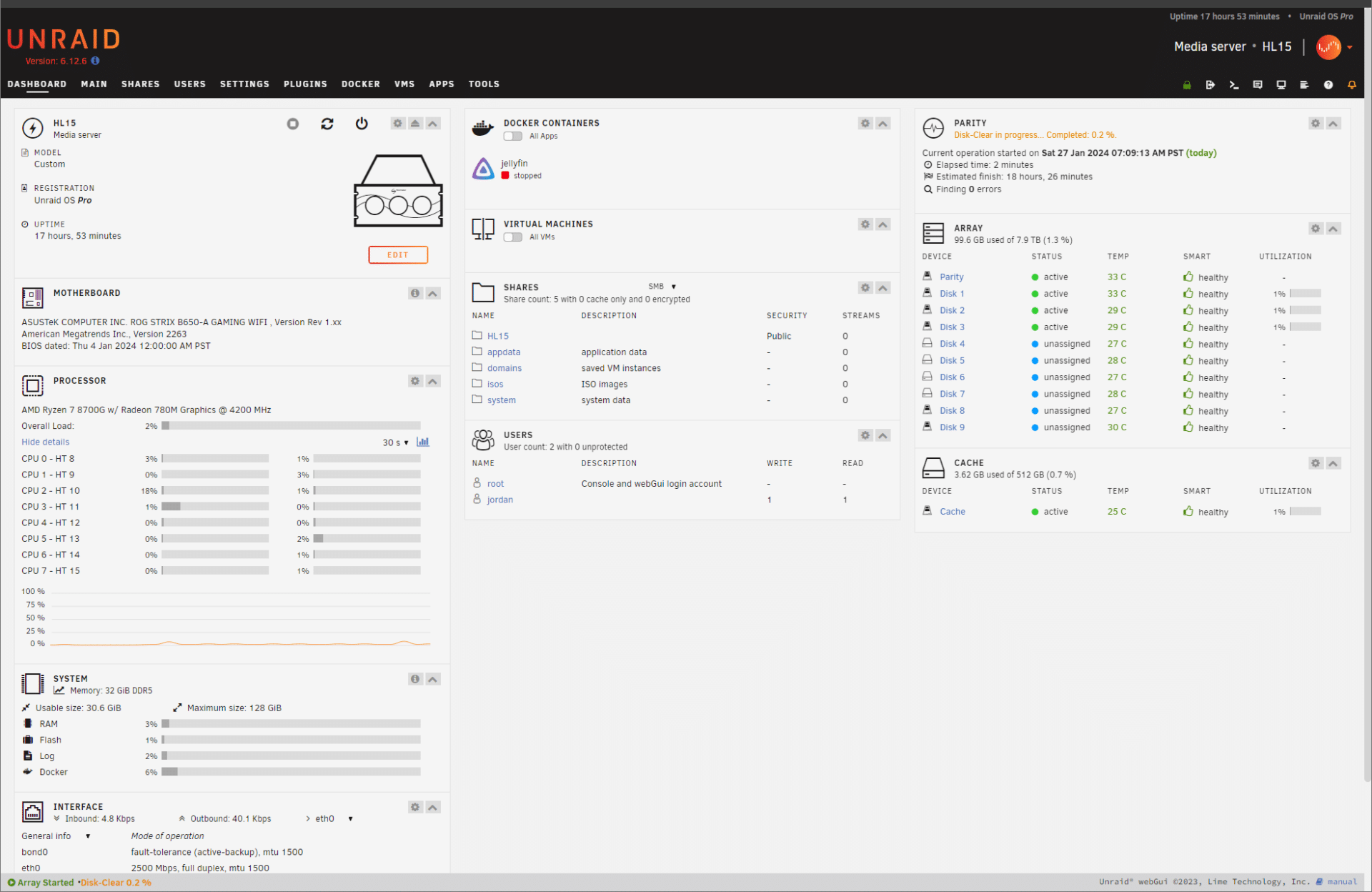Open the eth0 interface dropdown
Viewport: 1372px width, 892px height.
coord(334,819)
